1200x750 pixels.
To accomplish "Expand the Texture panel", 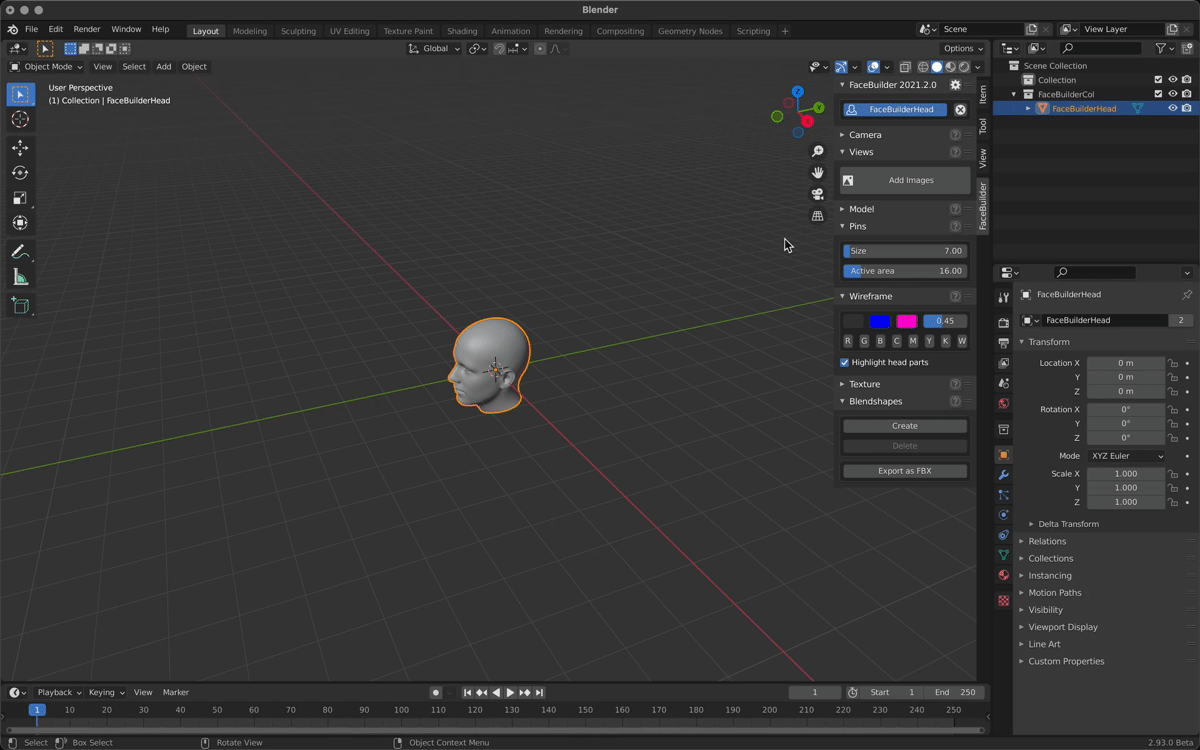I will 864,384.
